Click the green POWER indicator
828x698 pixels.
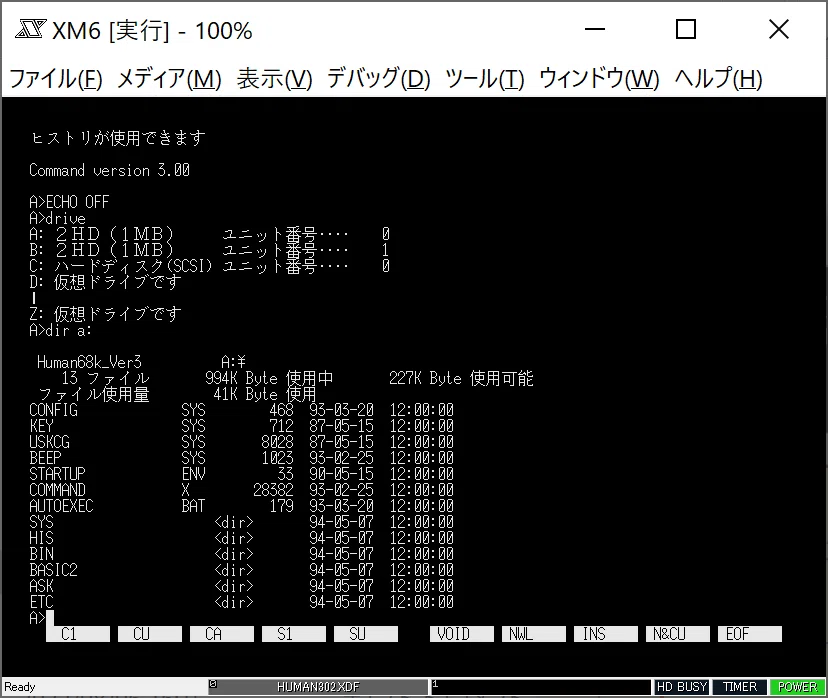click(797, 686)
